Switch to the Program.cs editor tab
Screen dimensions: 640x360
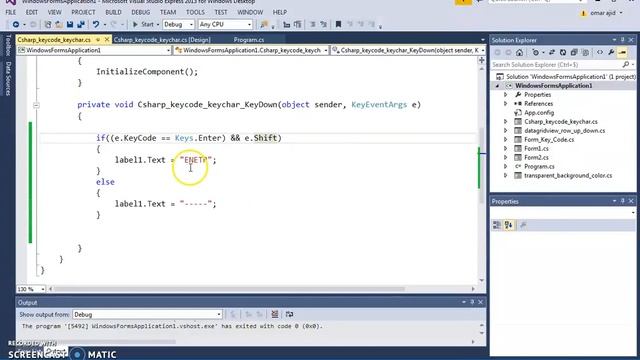click(x=249, y=40)
